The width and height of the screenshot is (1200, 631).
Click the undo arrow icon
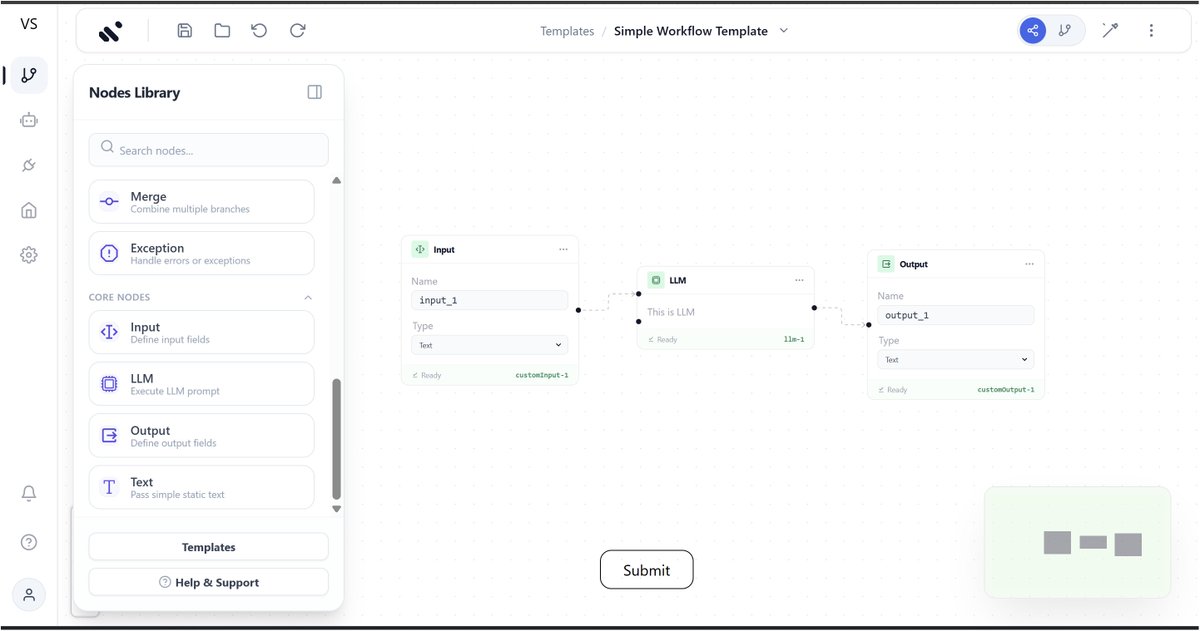(x=259, y=31)
